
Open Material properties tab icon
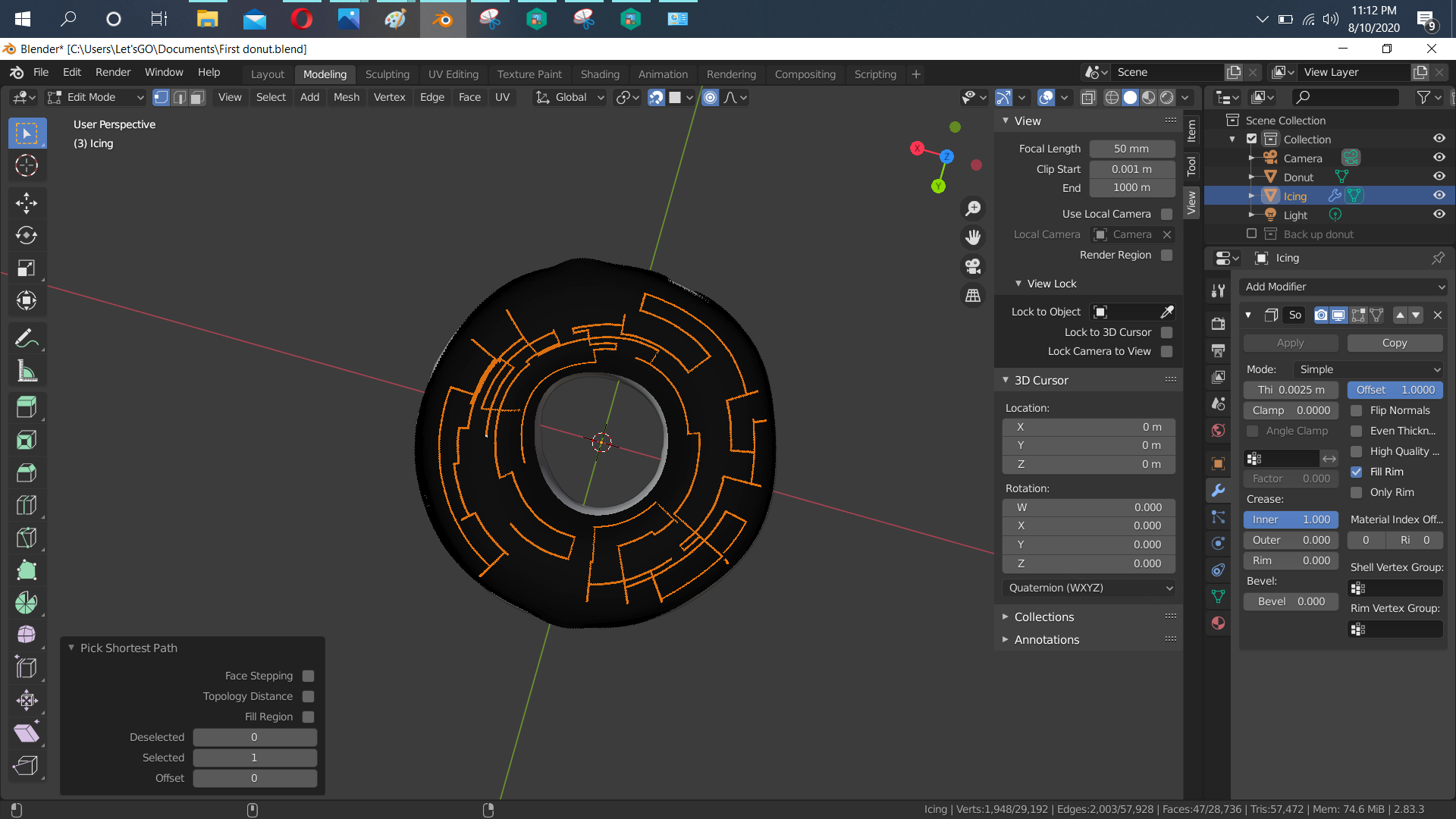click(x=1219, y=623)
